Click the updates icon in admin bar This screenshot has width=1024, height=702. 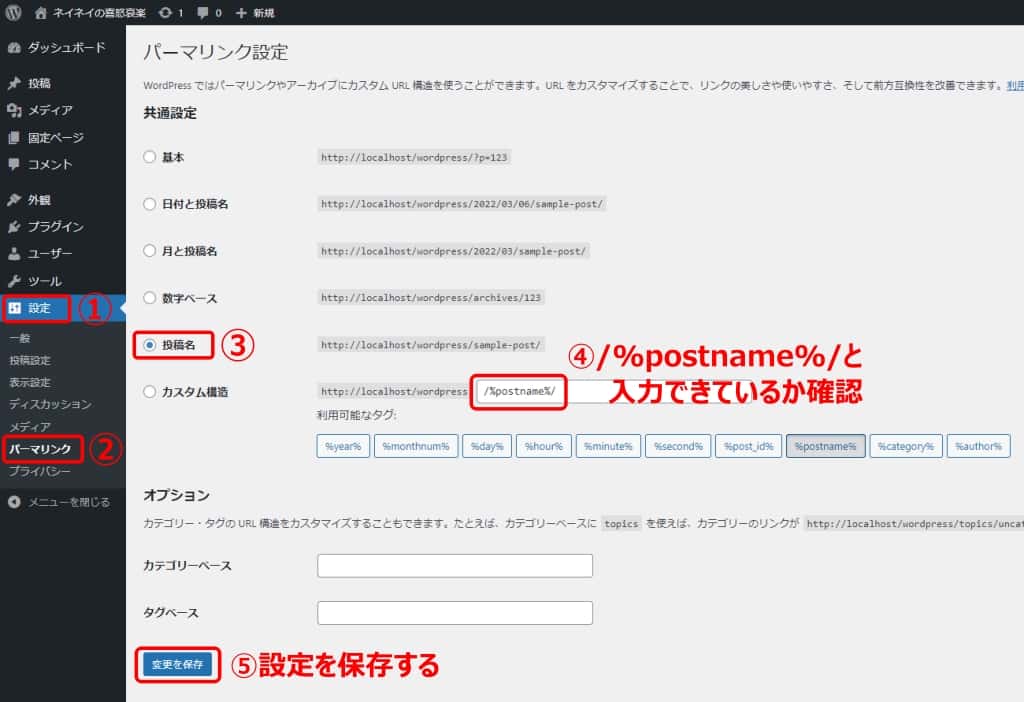click(165, 12)
